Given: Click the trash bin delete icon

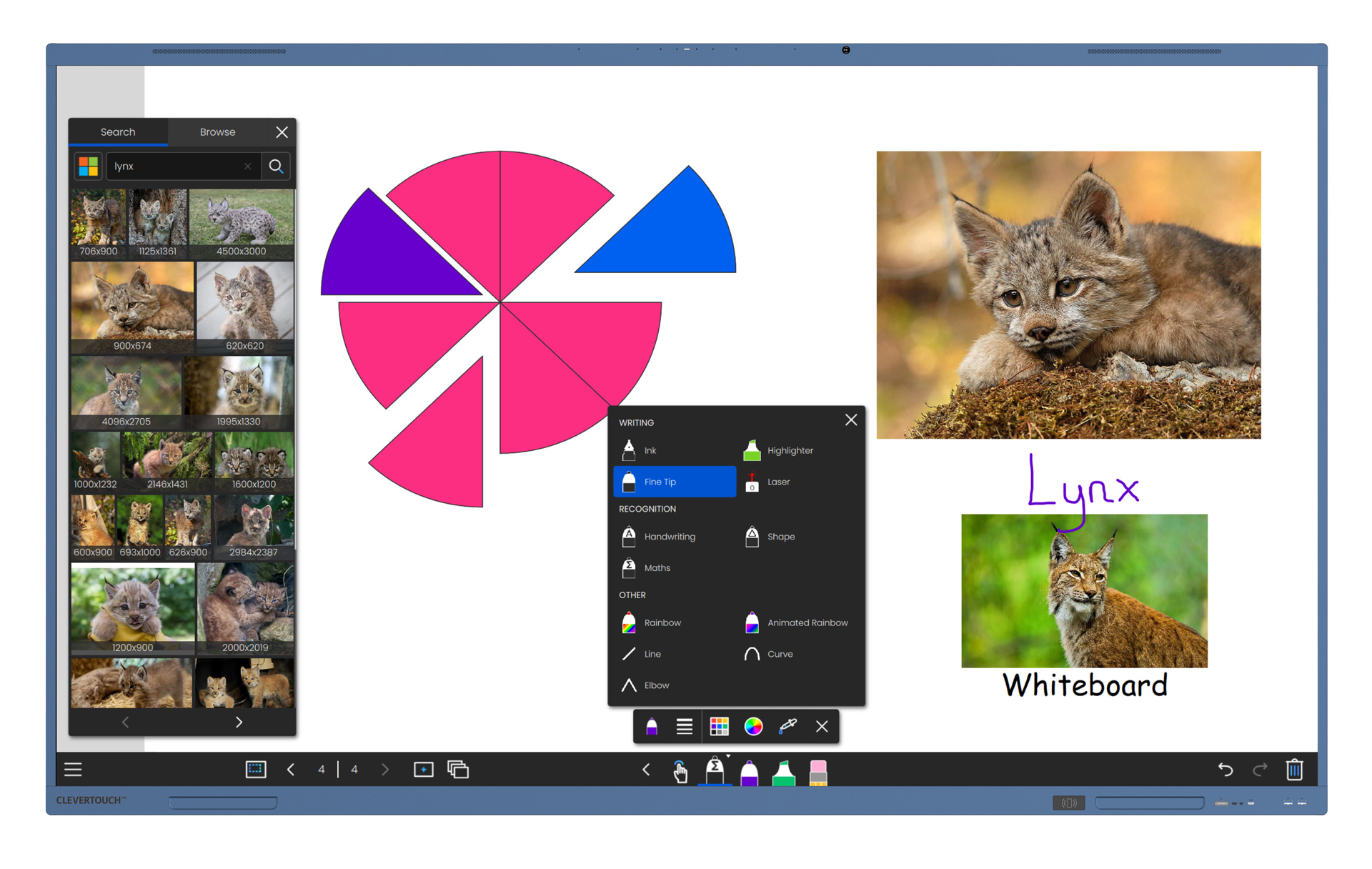Looking at the screenshot, I should [x=1294, y=769].
